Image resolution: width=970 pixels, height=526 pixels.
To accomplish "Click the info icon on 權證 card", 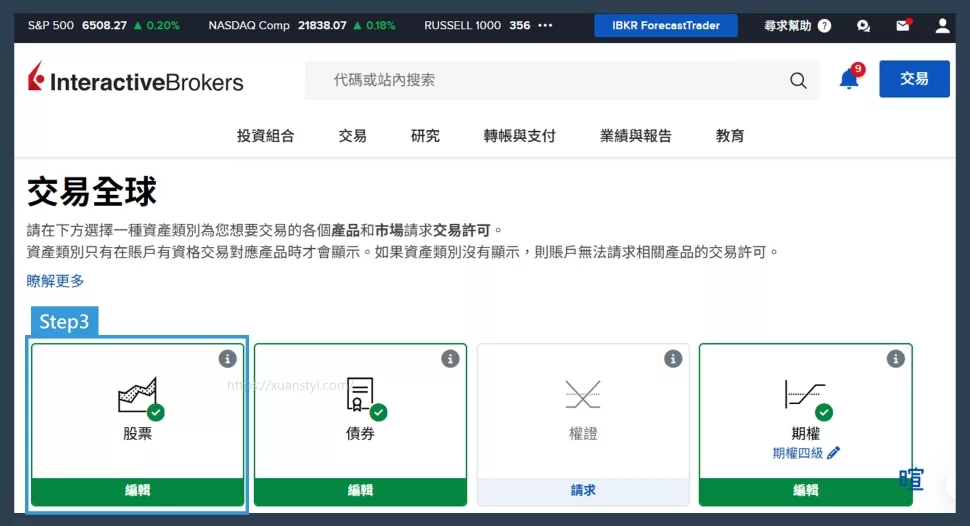I will 673,358.
